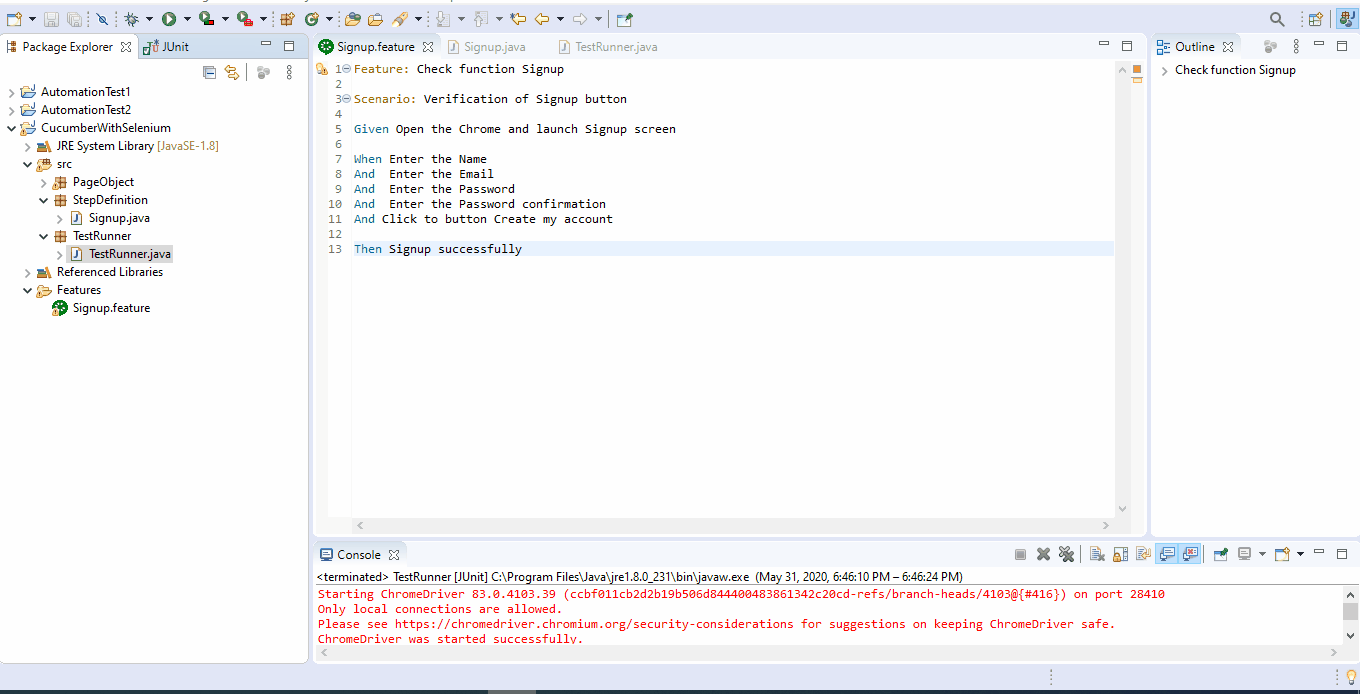Viewport: 1360px width, 694px height.
Task: Click the Save icon in main toolbar
Action: 51,19
